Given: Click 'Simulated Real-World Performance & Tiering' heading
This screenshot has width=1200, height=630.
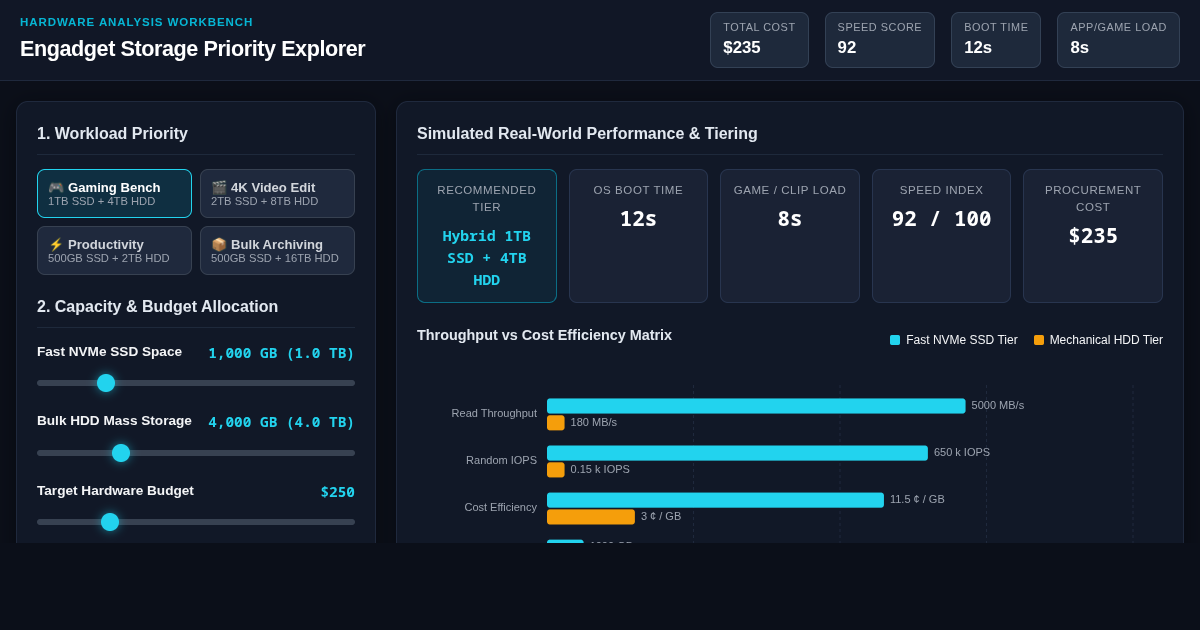Looking at the screenshot, I should 587,134.
